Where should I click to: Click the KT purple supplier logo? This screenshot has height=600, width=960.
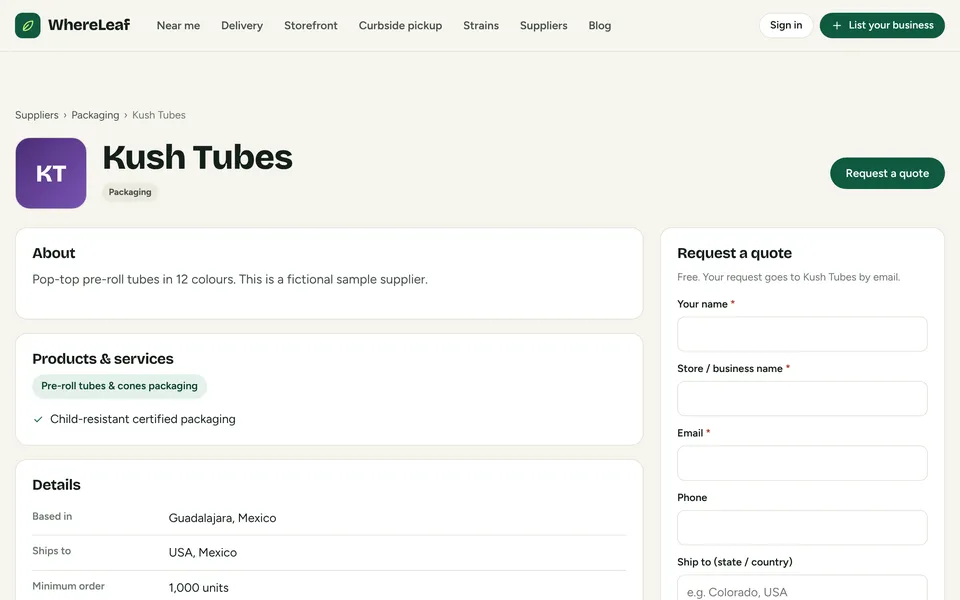[51, 173]
